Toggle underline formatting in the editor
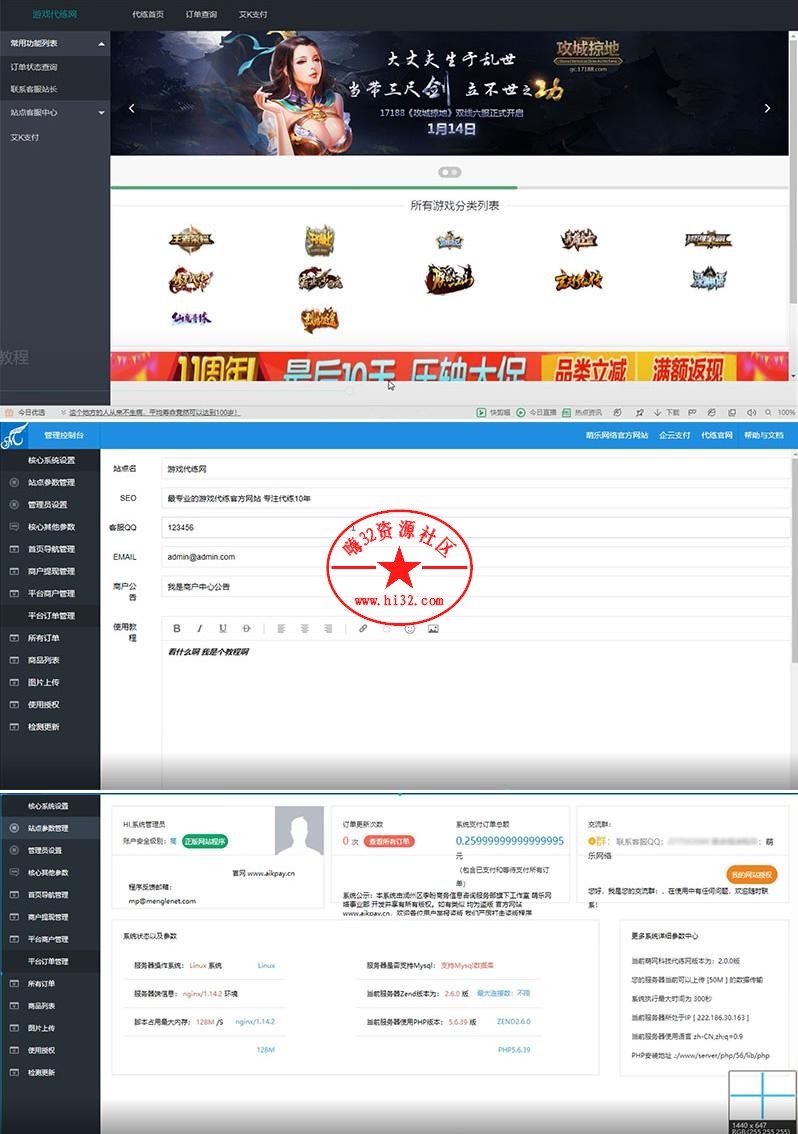Viewport: 798px width, 1134px height. point(222,629)
